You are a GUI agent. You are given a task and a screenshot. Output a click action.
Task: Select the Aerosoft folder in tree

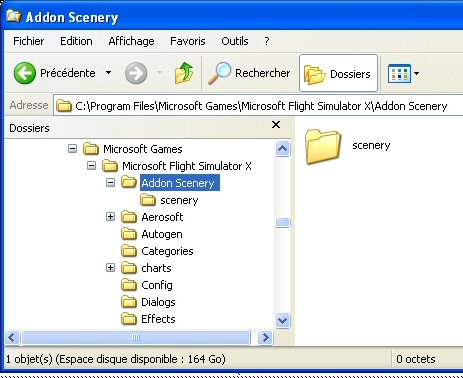point(162,217)
